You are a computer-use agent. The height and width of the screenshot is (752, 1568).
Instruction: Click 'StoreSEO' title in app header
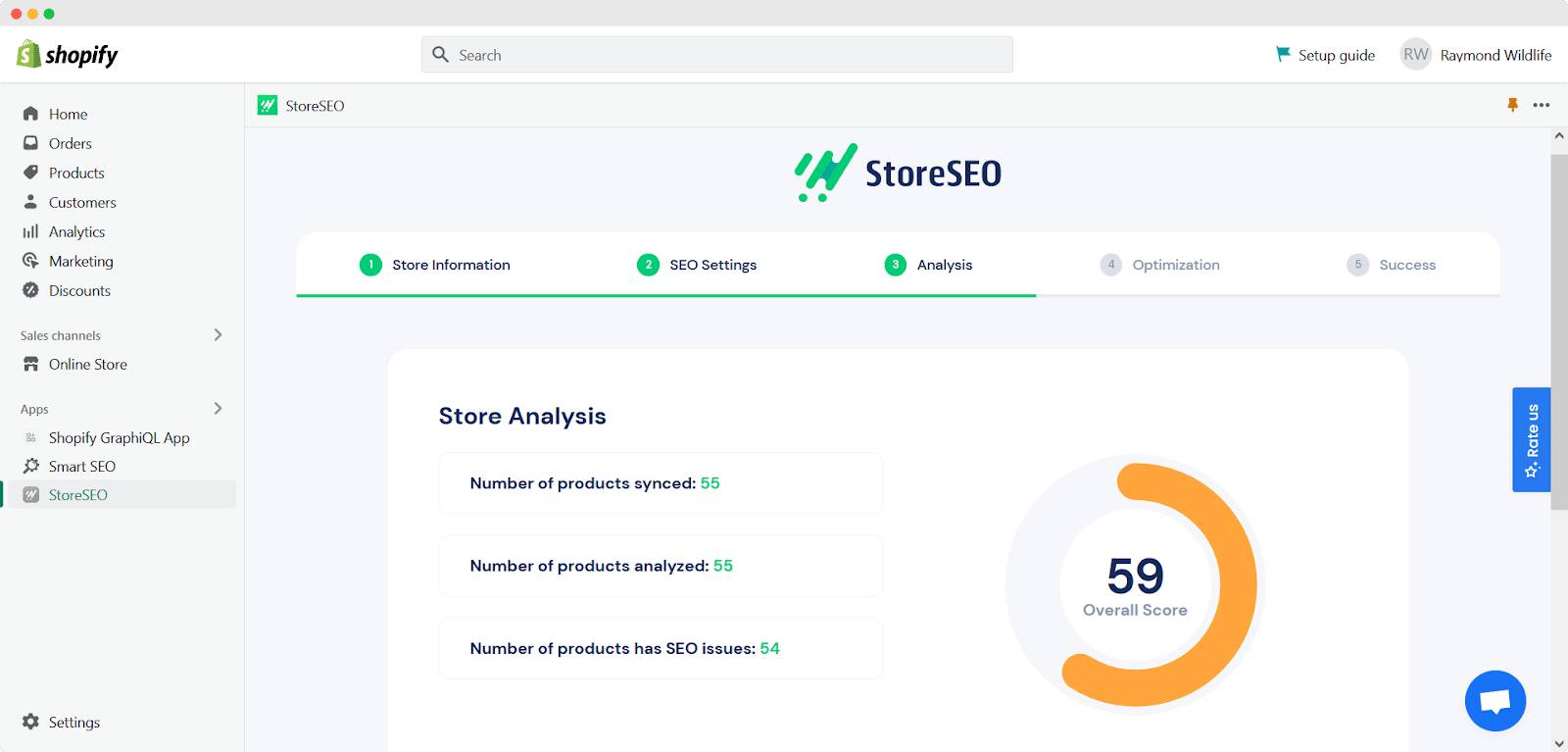coord(315,106)
